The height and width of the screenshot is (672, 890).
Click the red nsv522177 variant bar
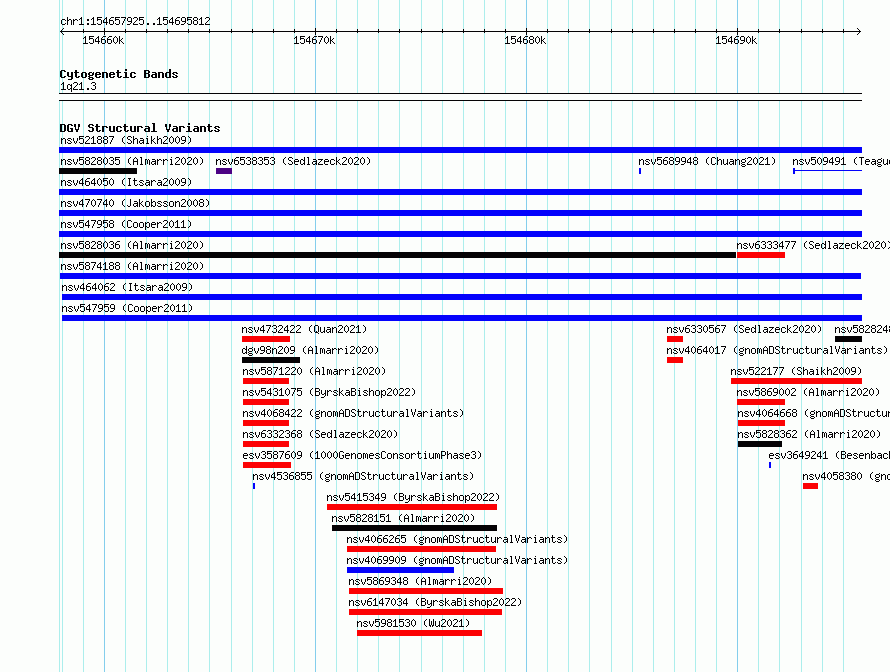[796, 381]
